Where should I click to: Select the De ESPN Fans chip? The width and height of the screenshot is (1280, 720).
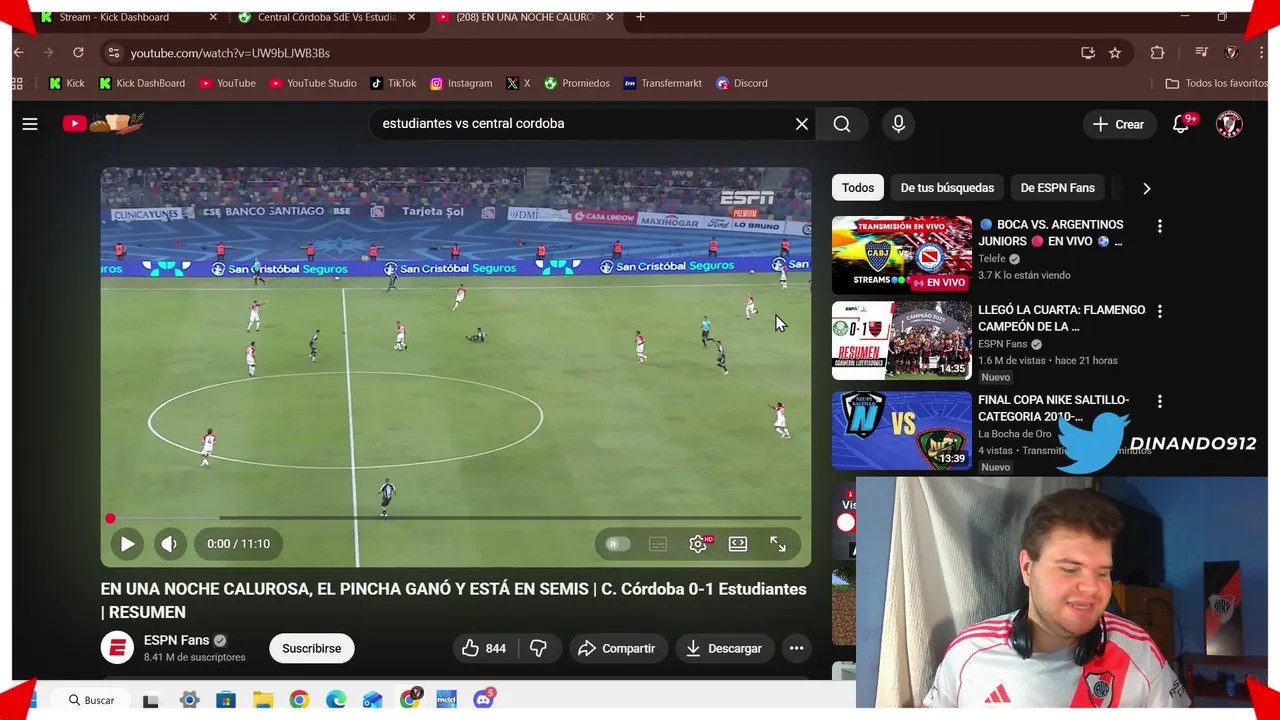[x=1057, y=188]
